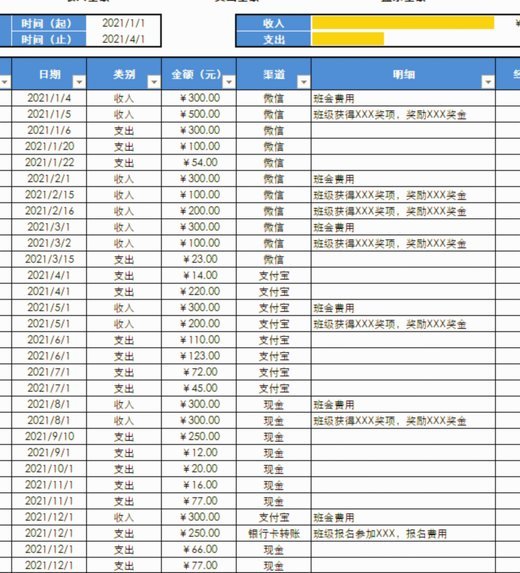Select the 收入 label beside the long yellow bar

click(273, 23)
